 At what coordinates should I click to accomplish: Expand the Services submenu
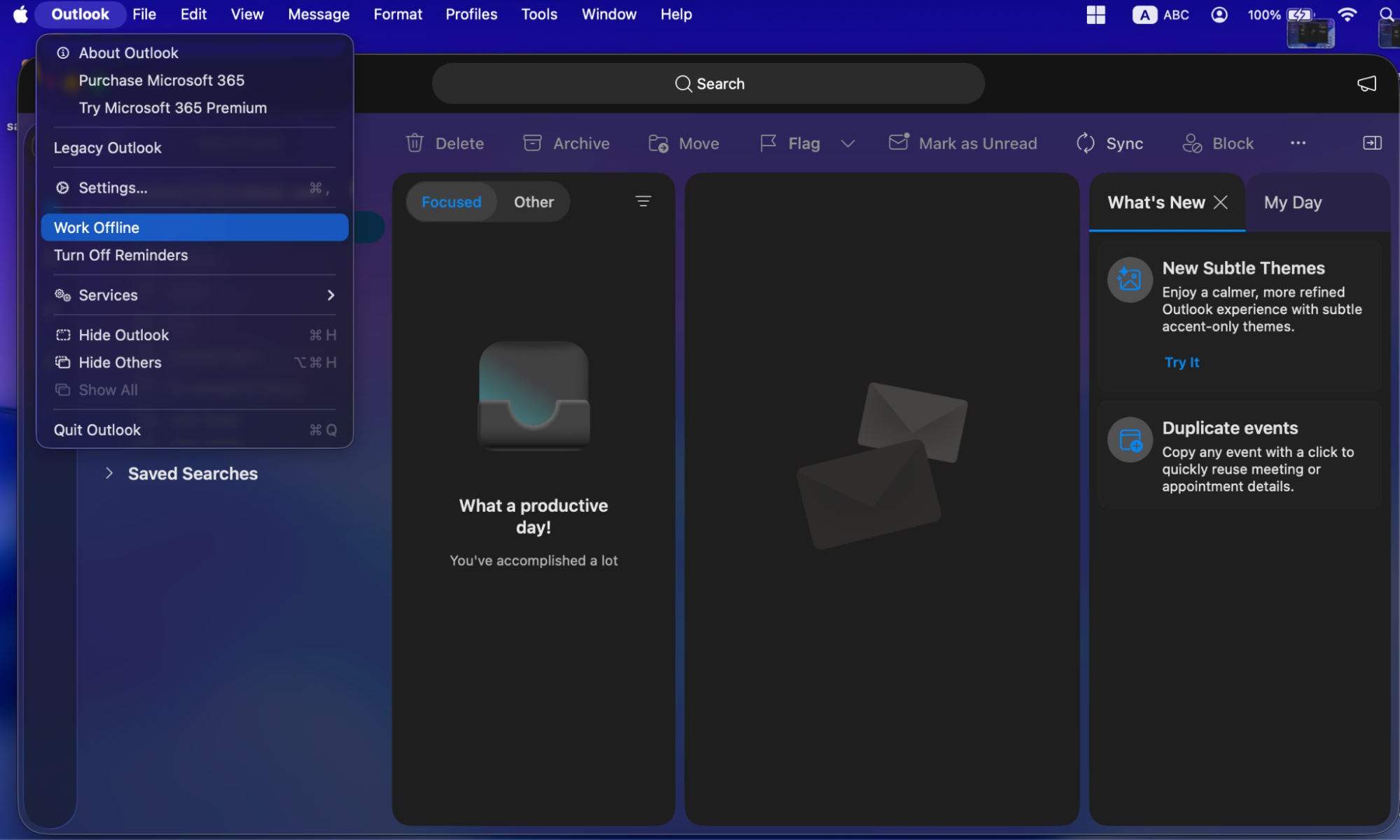pyautogui.click(x=195, y=295)
